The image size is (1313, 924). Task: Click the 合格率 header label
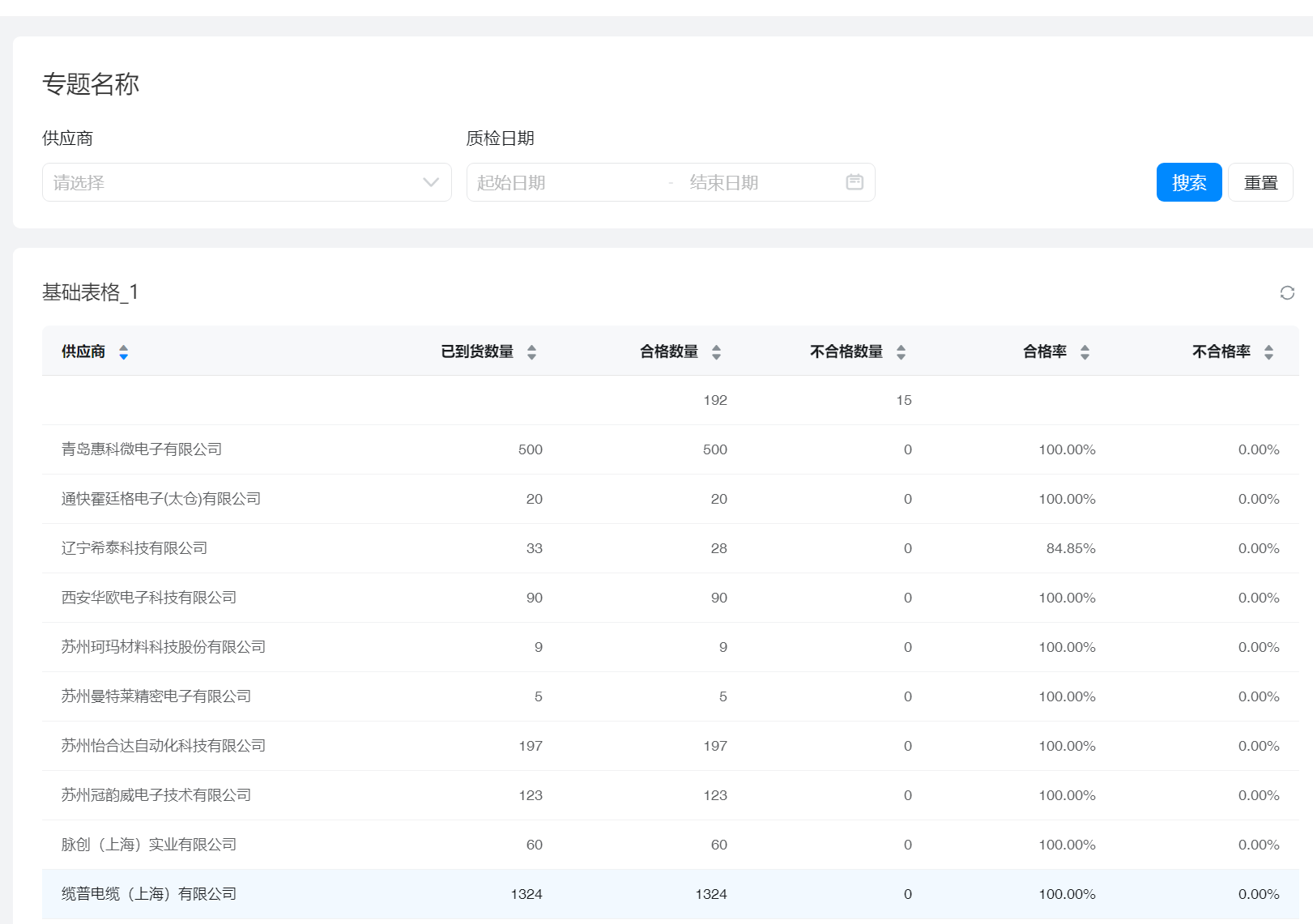(1045, 351)
